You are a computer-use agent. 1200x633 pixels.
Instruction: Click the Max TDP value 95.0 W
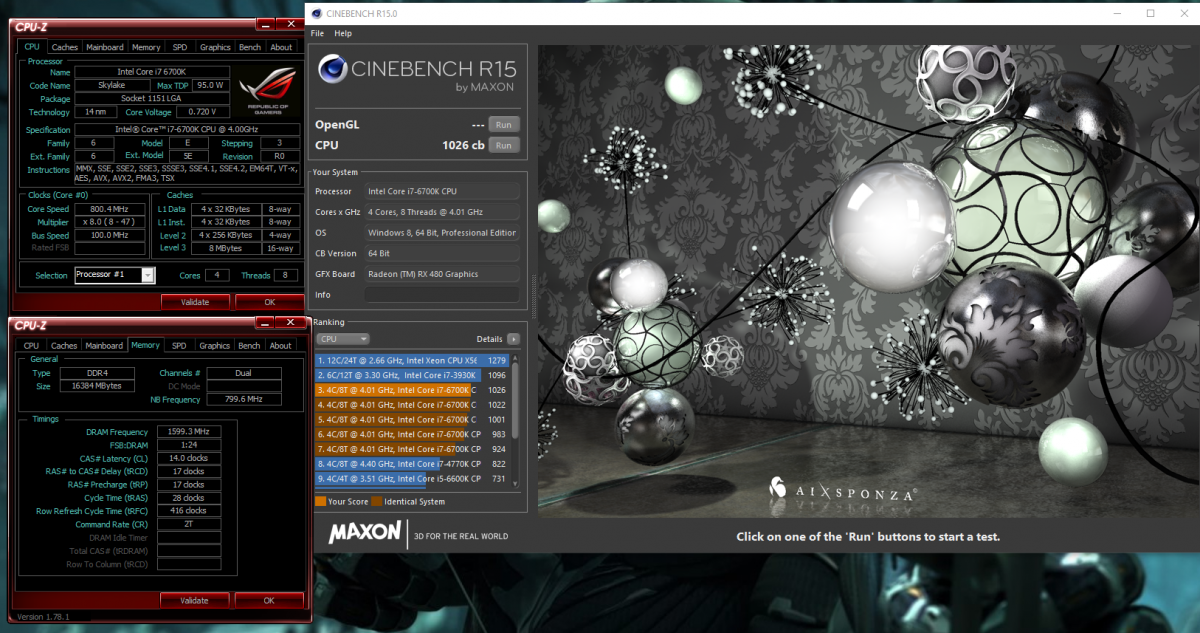pos(211,85)
